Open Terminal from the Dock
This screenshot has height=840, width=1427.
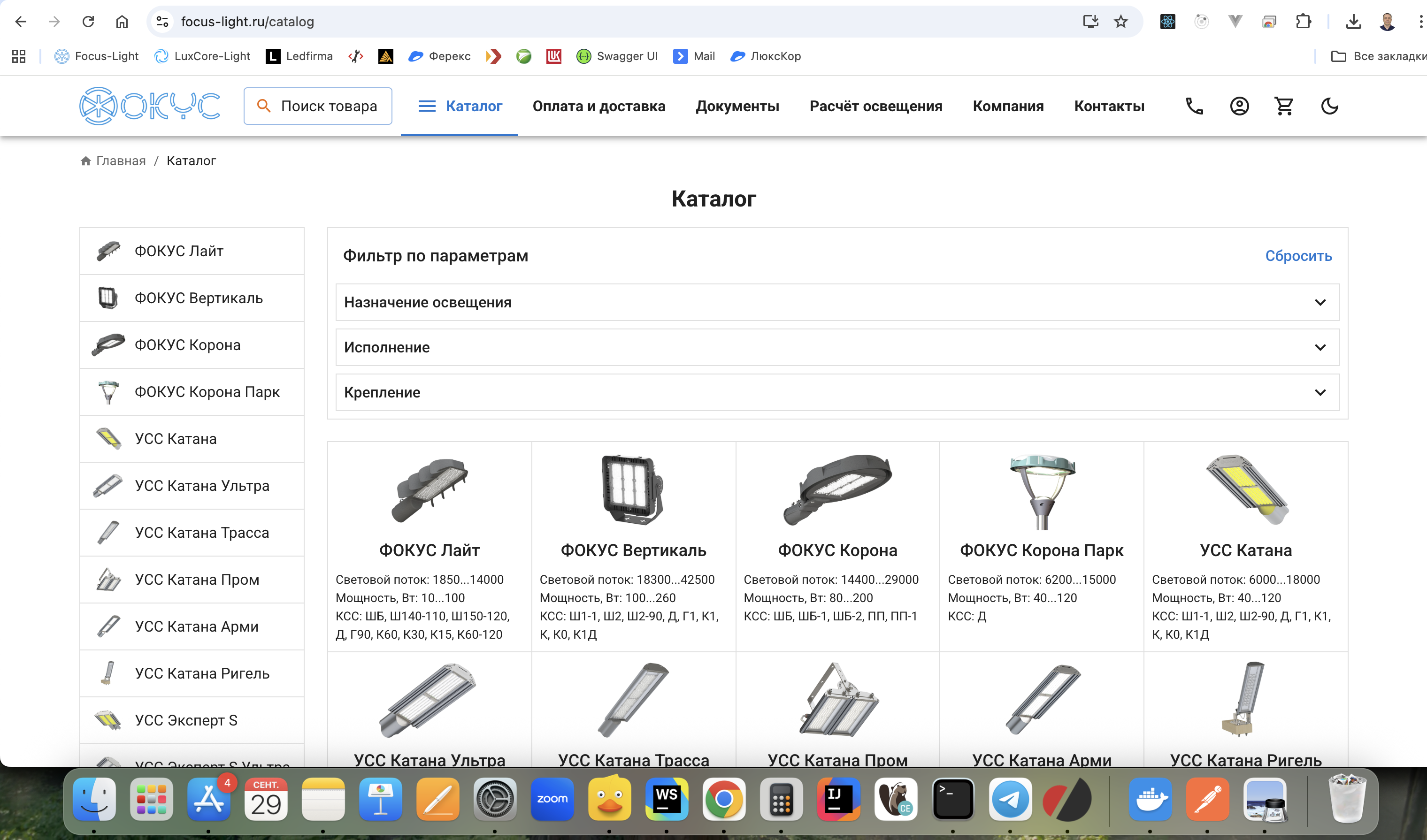953,799
